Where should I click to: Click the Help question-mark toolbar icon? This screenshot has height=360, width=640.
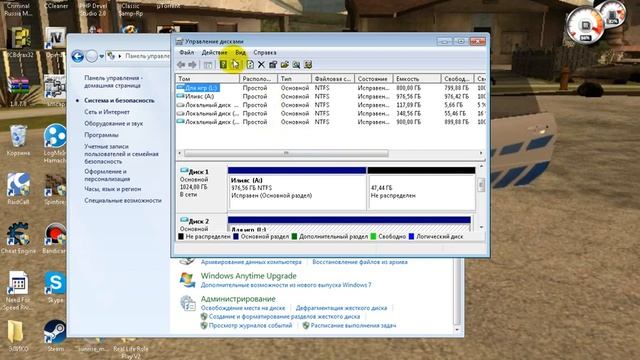coord(223,64)
